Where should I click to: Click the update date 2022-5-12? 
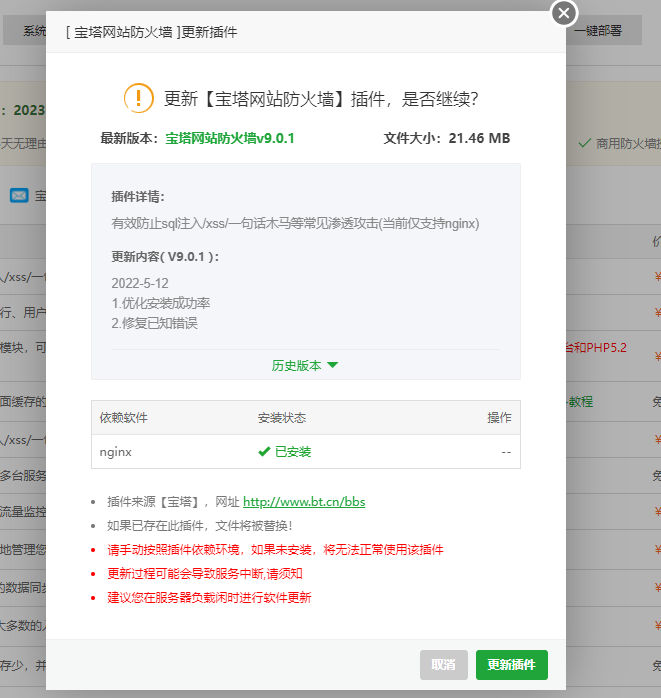(140, 284)
